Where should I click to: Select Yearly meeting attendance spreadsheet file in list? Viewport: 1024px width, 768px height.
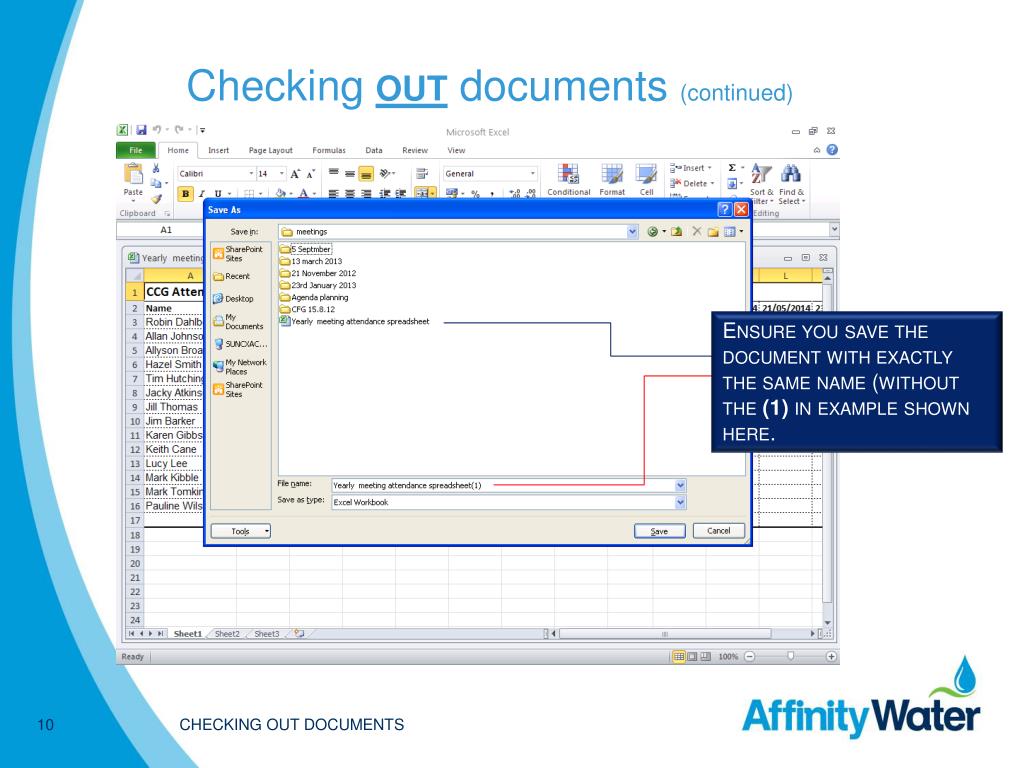tap(355, 321)
